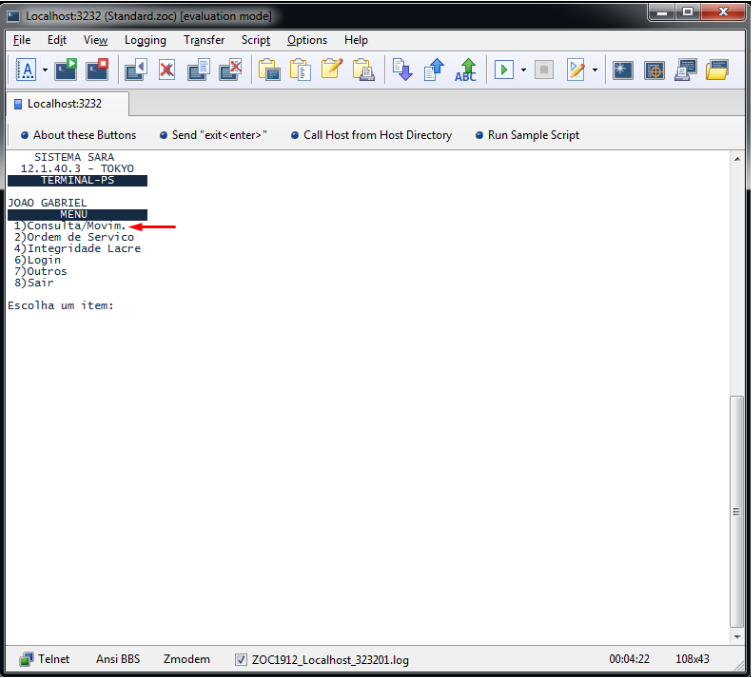Click the clipboard with text lines icon
The width and height of the screenshot is (752, 678).
(x=301, y=70)
